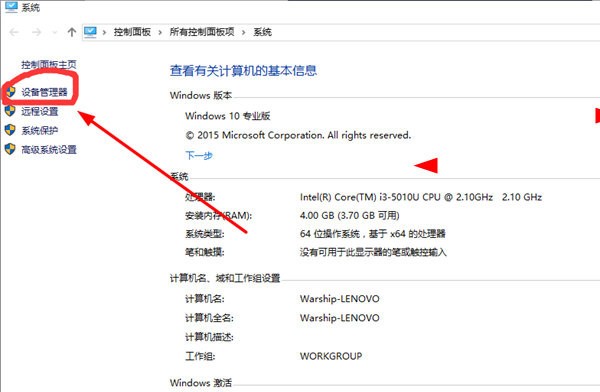
Task: Click system type value 64 位操作系统
Action: (373, 234)
